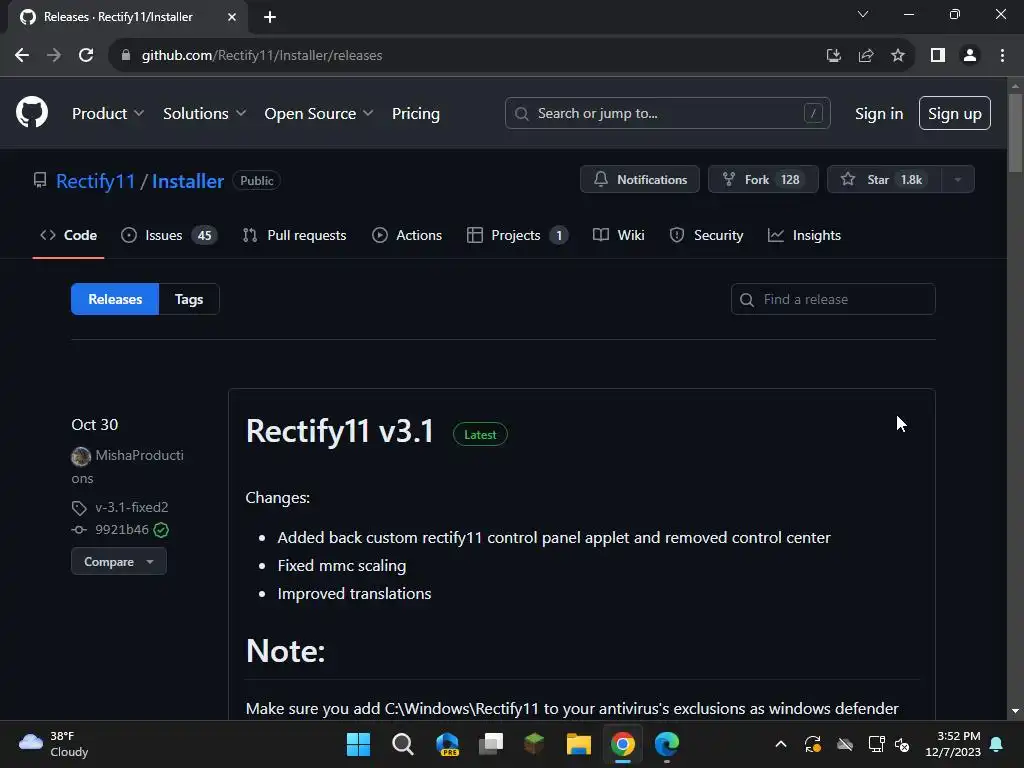Viewport: 1024px width, 768px height.
Task: Open the notification bell in the taskbar
Action: [997, 744]
